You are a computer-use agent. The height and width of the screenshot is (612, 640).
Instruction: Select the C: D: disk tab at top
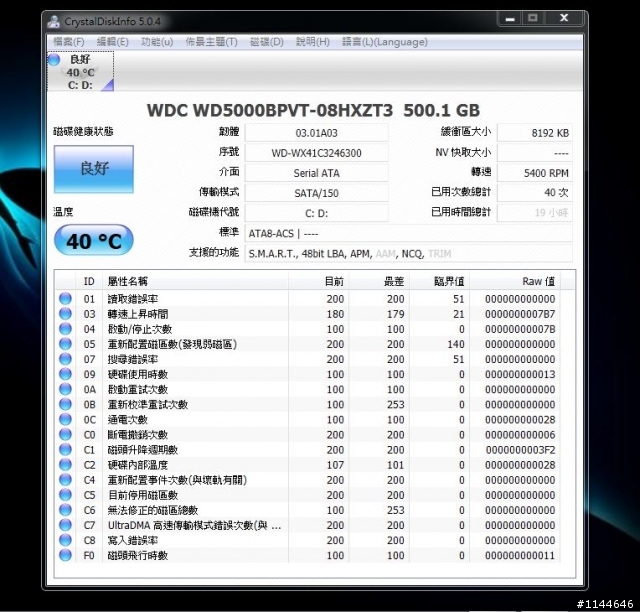click(x=80, y=71)
